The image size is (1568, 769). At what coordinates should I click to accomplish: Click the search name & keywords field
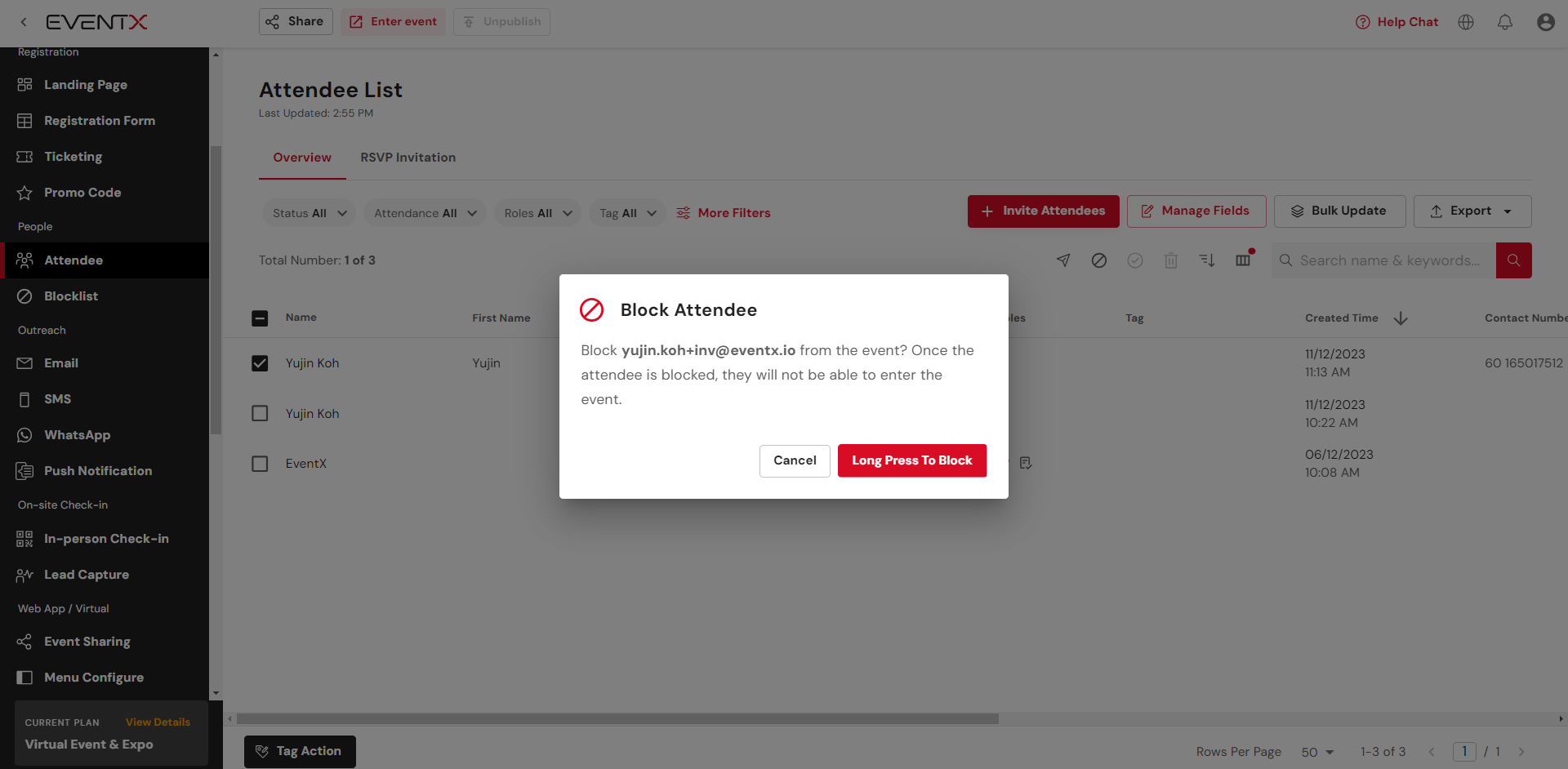[1389, 260]
